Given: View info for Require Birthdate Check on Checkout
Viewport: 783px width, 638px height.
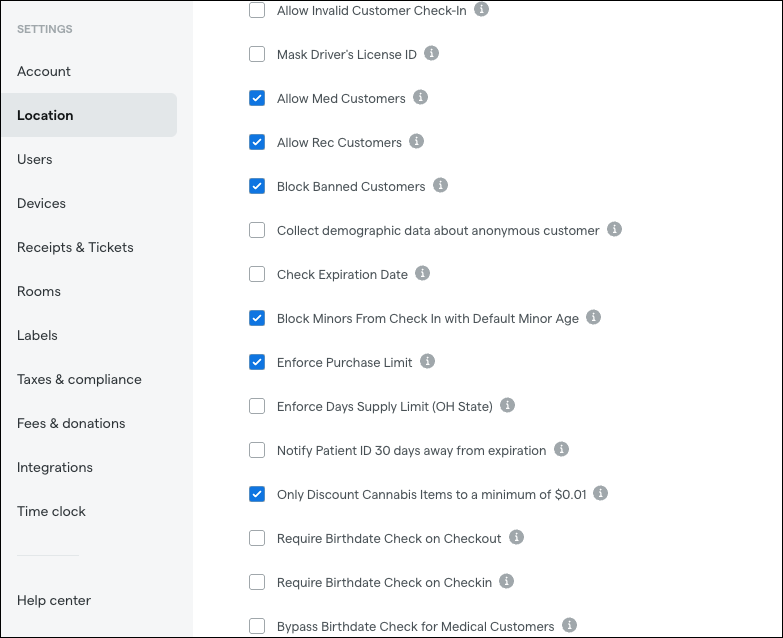Looking at the screenshot, I should pos(516,537).
